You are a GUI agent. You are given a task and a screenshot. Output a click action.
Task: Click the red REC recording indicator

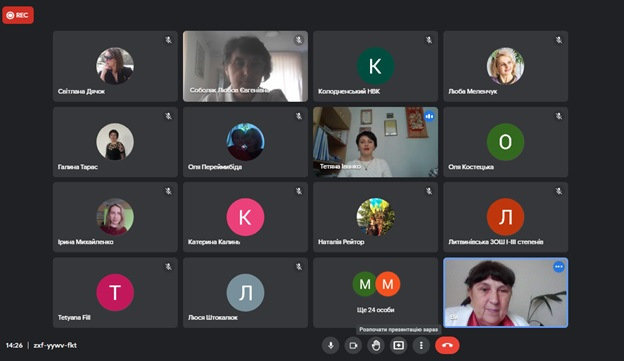pos(18,15)
